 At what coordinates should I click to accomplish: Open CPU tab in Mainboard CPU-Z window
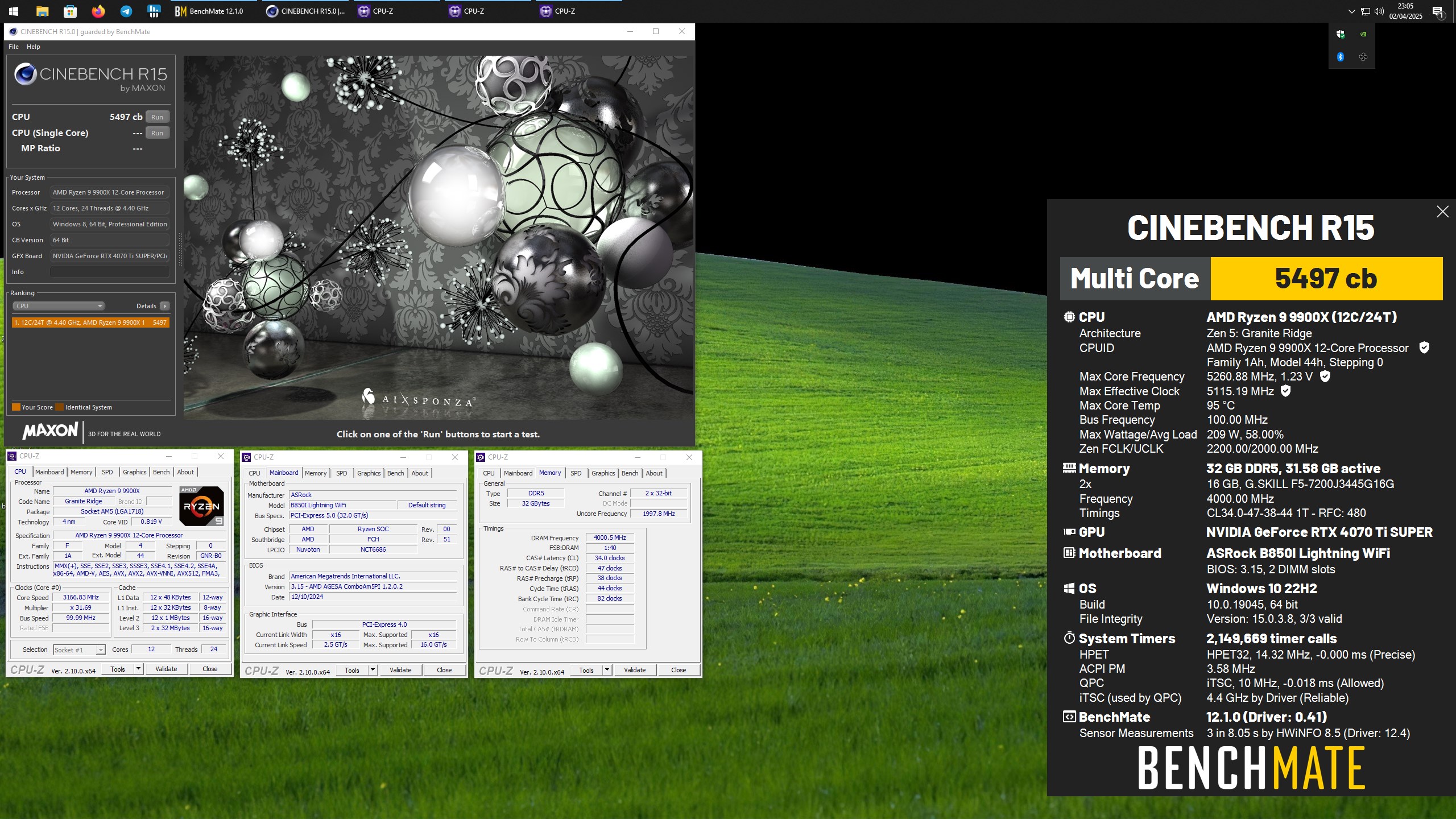tap(254, 473)
